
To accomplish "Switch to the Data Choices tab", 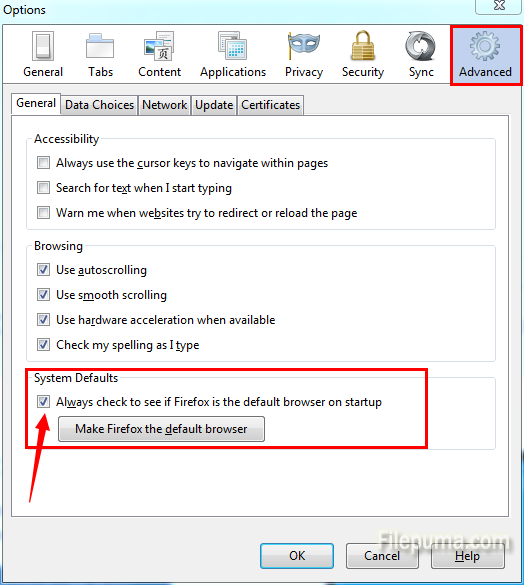I will click(x=99, y=105).
